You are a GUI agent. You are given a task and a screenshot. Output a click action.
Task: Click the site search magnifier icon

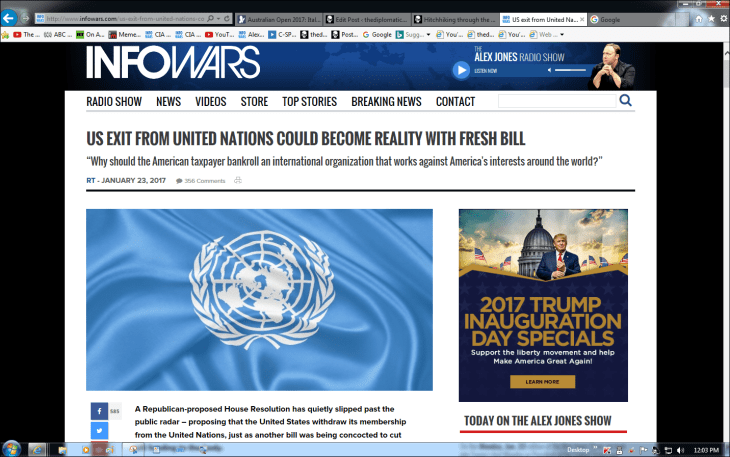(626, 101)
